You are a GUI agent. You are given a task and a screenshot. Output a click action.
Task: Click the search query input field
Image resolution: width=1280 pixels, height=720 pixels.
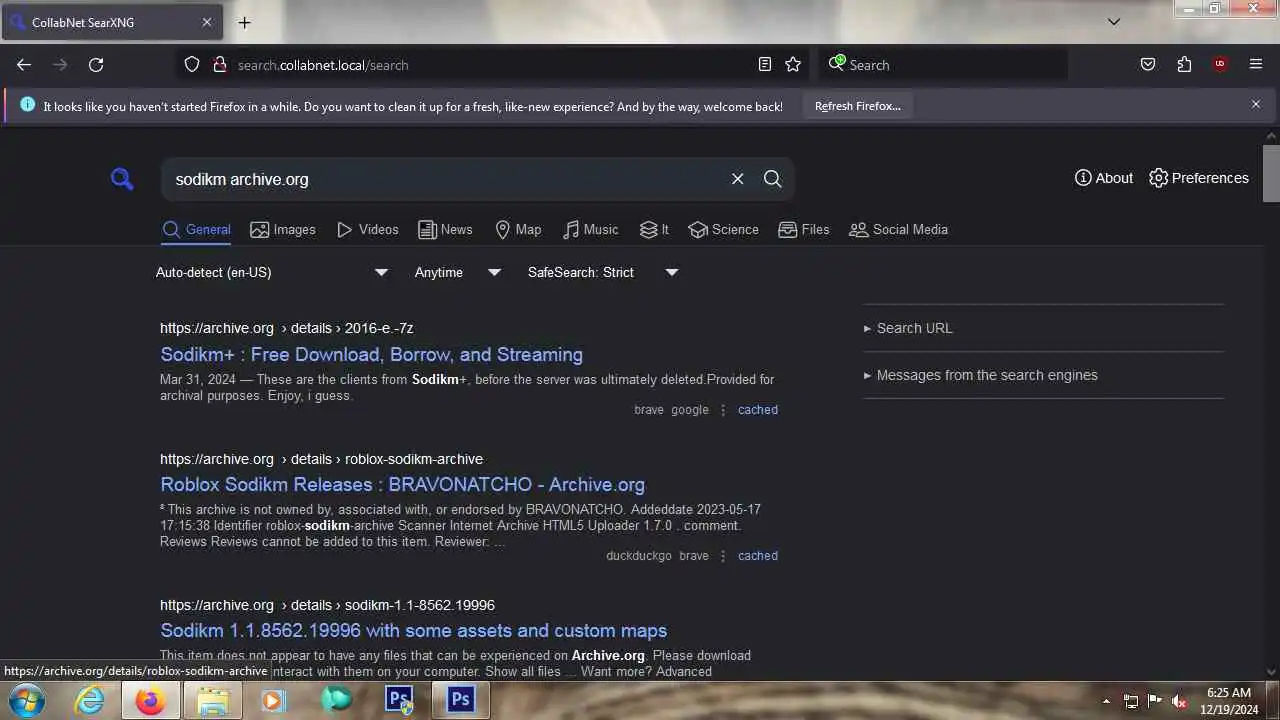click(445, 179)
